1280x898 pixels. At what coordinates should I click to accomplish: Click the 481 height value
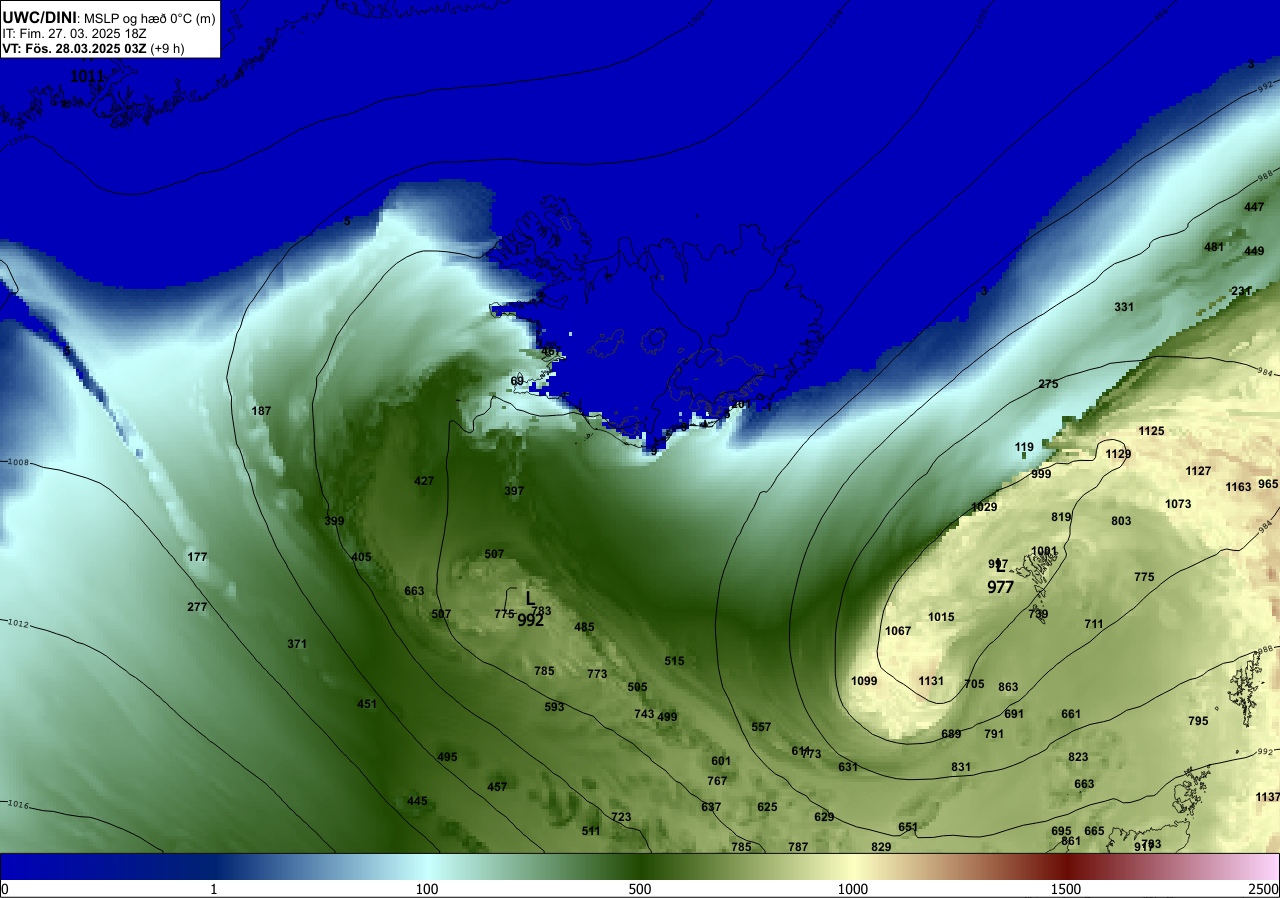coord(1214,247)
